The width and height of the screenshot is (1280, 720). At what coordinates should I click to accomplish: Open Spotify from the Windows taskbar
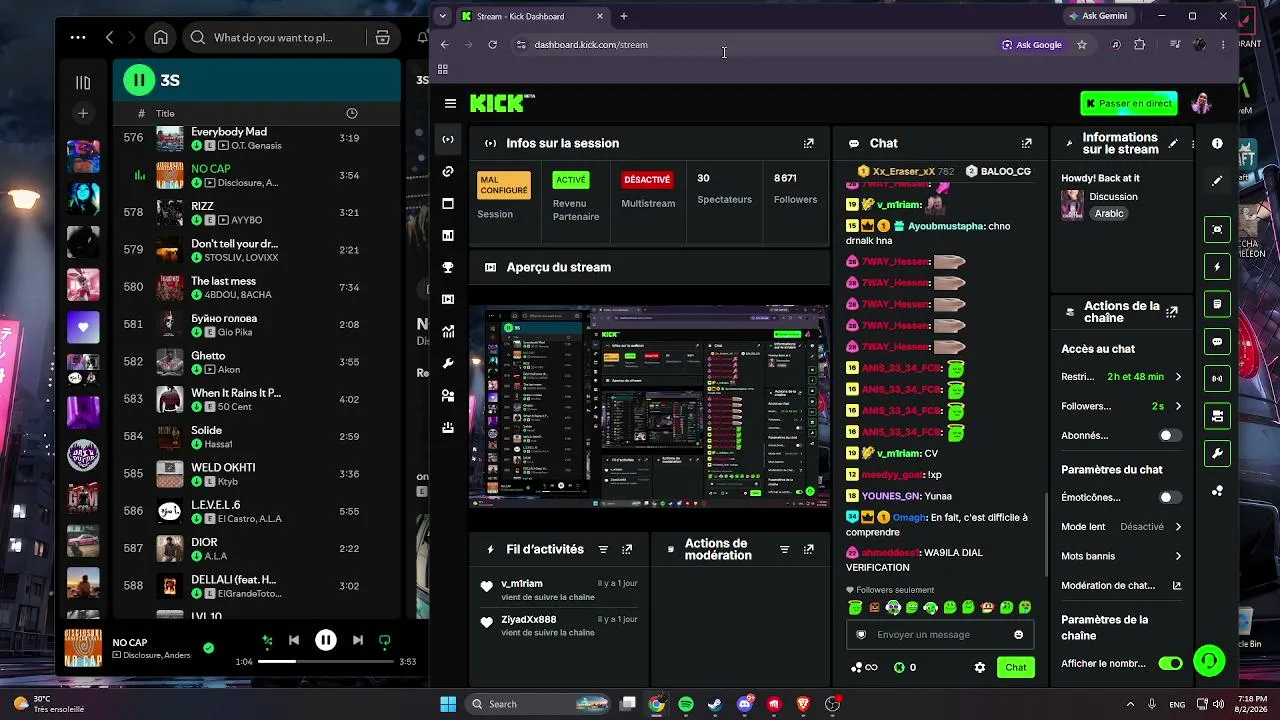coord(686,704)
